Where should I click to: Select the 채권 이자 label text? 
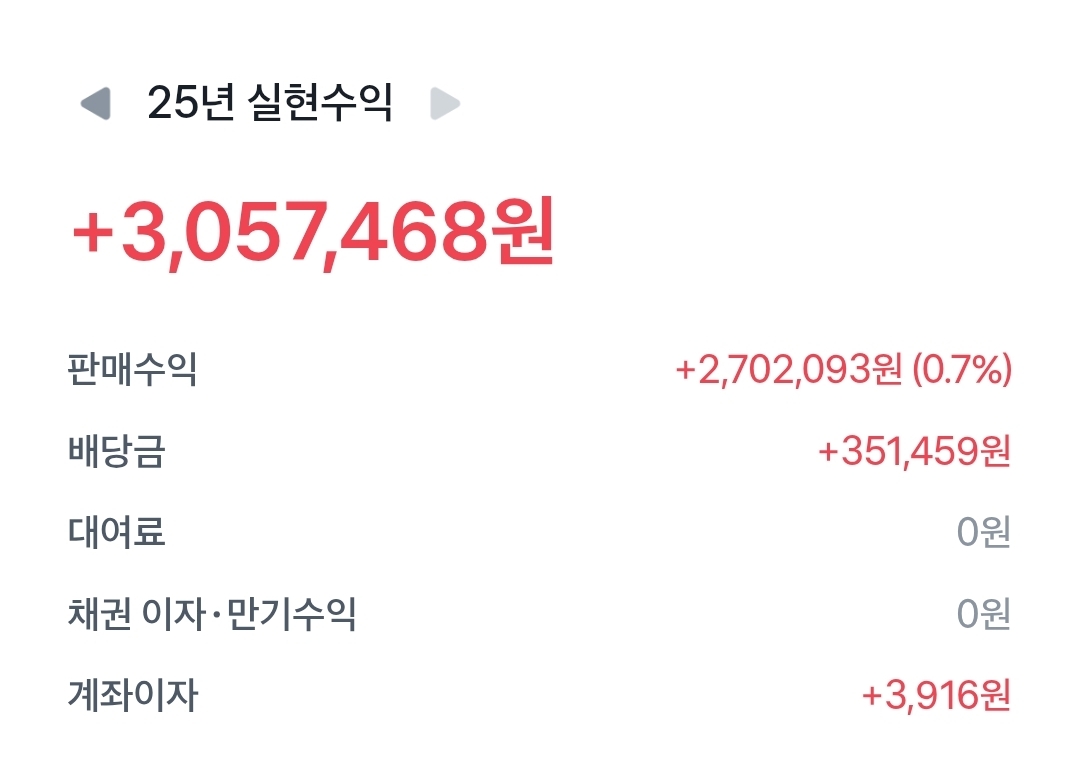click(137, 613)
